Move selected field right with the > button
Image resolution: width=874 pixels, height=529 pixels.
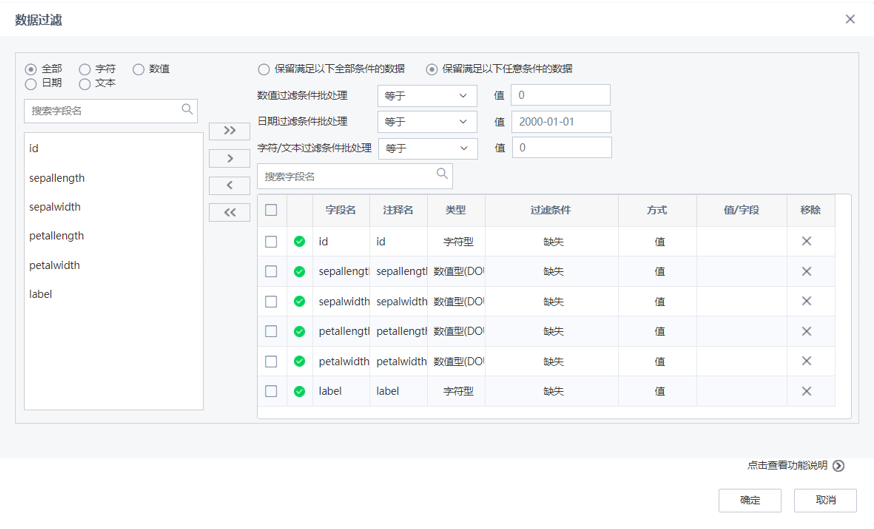click(x=230, y=158)
